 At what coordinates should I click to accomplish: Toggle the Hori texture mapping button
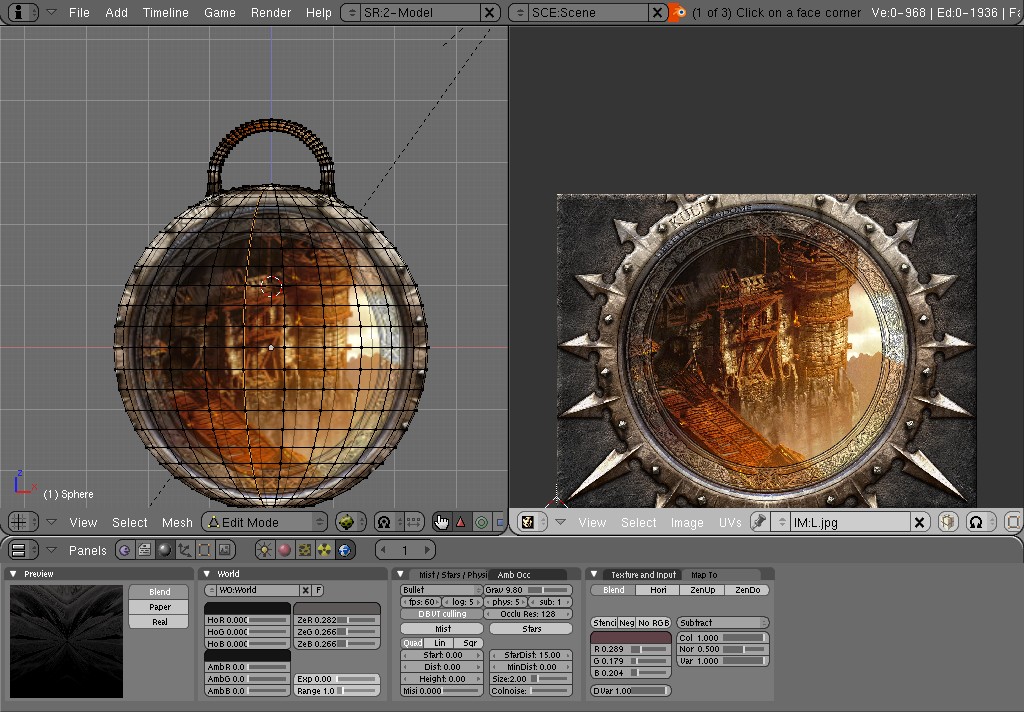[658, 590]
